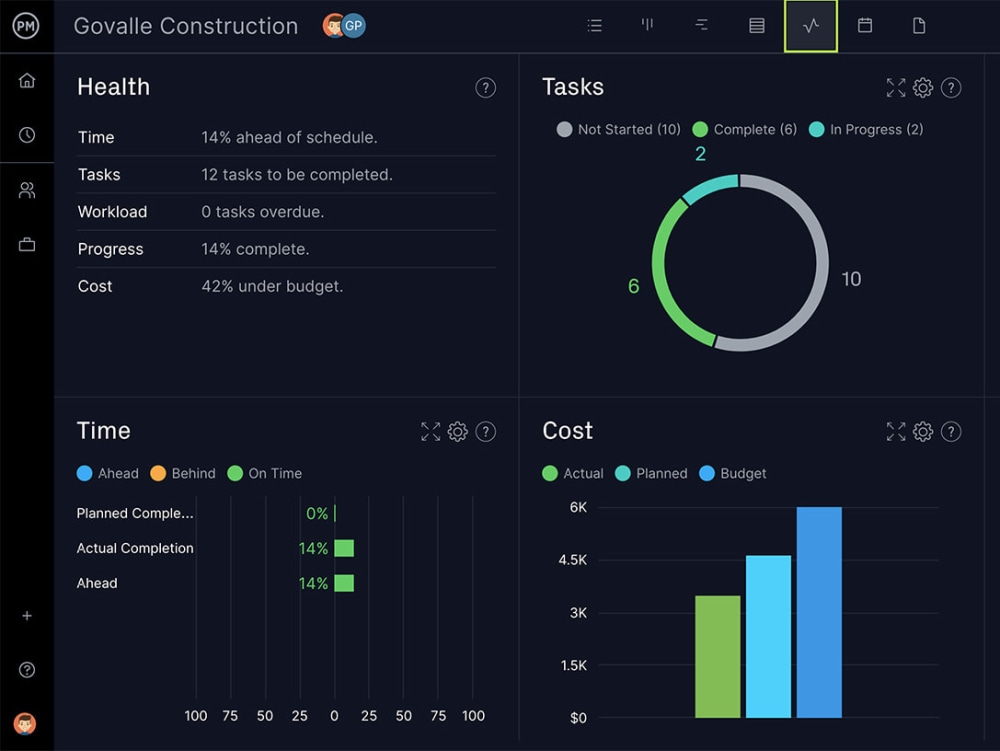Open the Sheet view icon
1000x751 pixels.
[756, 26]
